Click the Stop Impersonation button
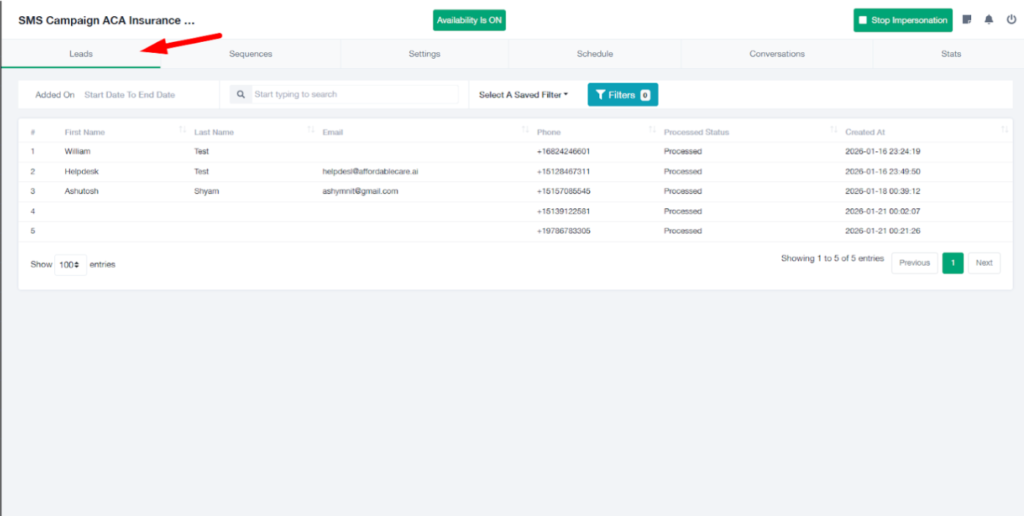Viewport: 1024px width, 516px height. pyautogui.click(x=903, y=20)
